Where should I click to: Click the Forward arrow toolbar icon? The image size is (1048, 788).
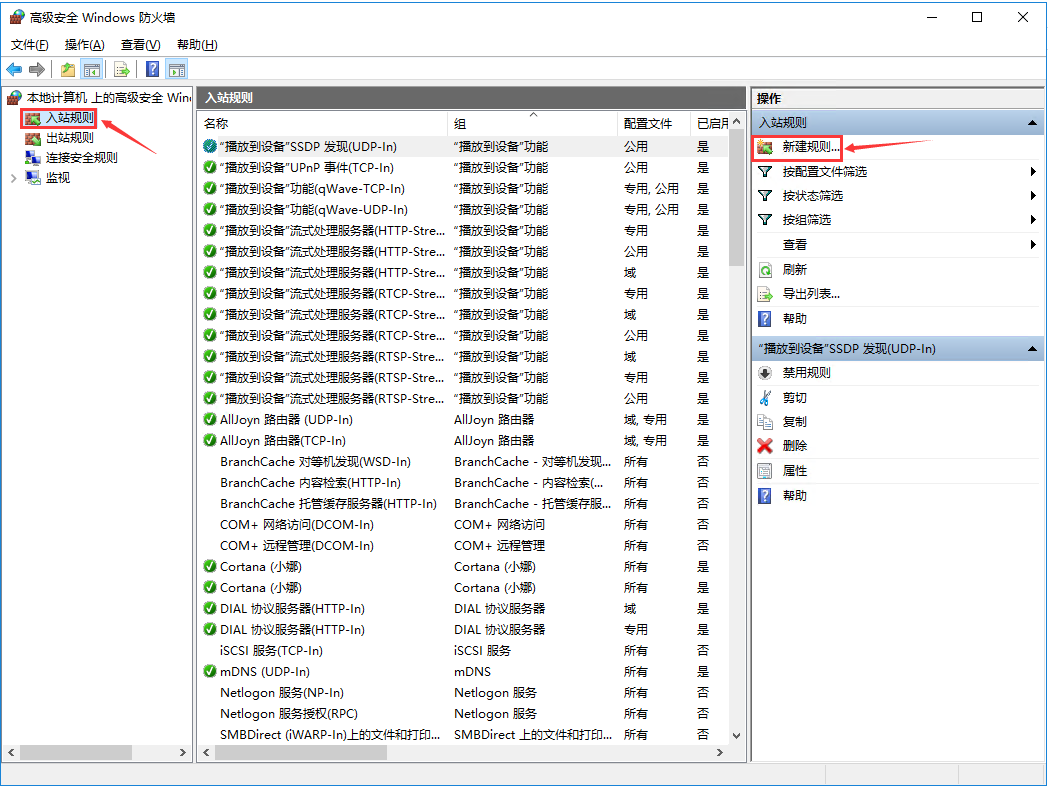click(x=37, y=69)
